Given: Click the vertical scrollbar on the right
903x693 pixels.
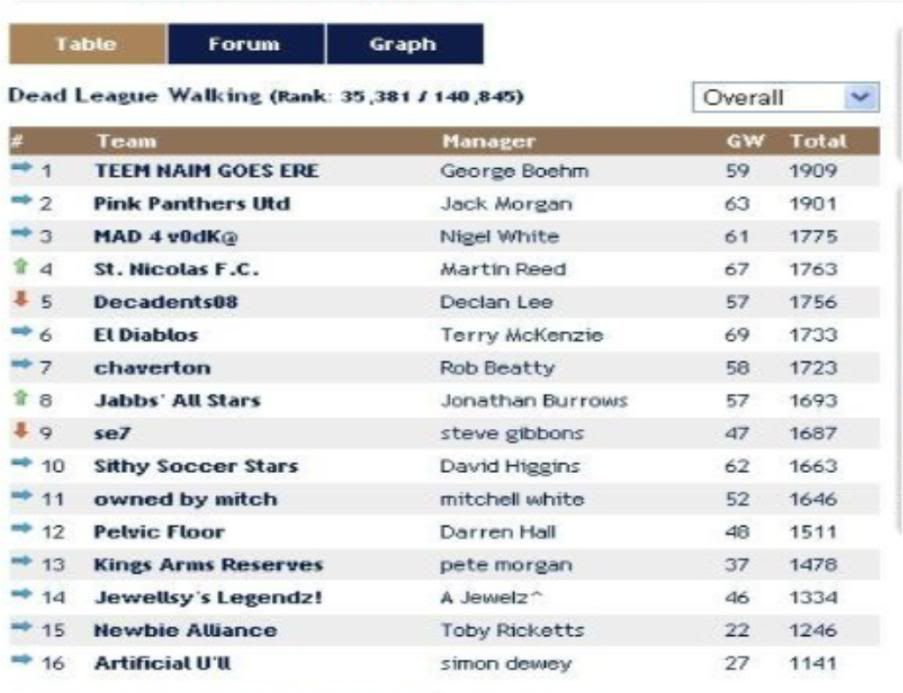Looking at the screenshot, I should (898, 350).
